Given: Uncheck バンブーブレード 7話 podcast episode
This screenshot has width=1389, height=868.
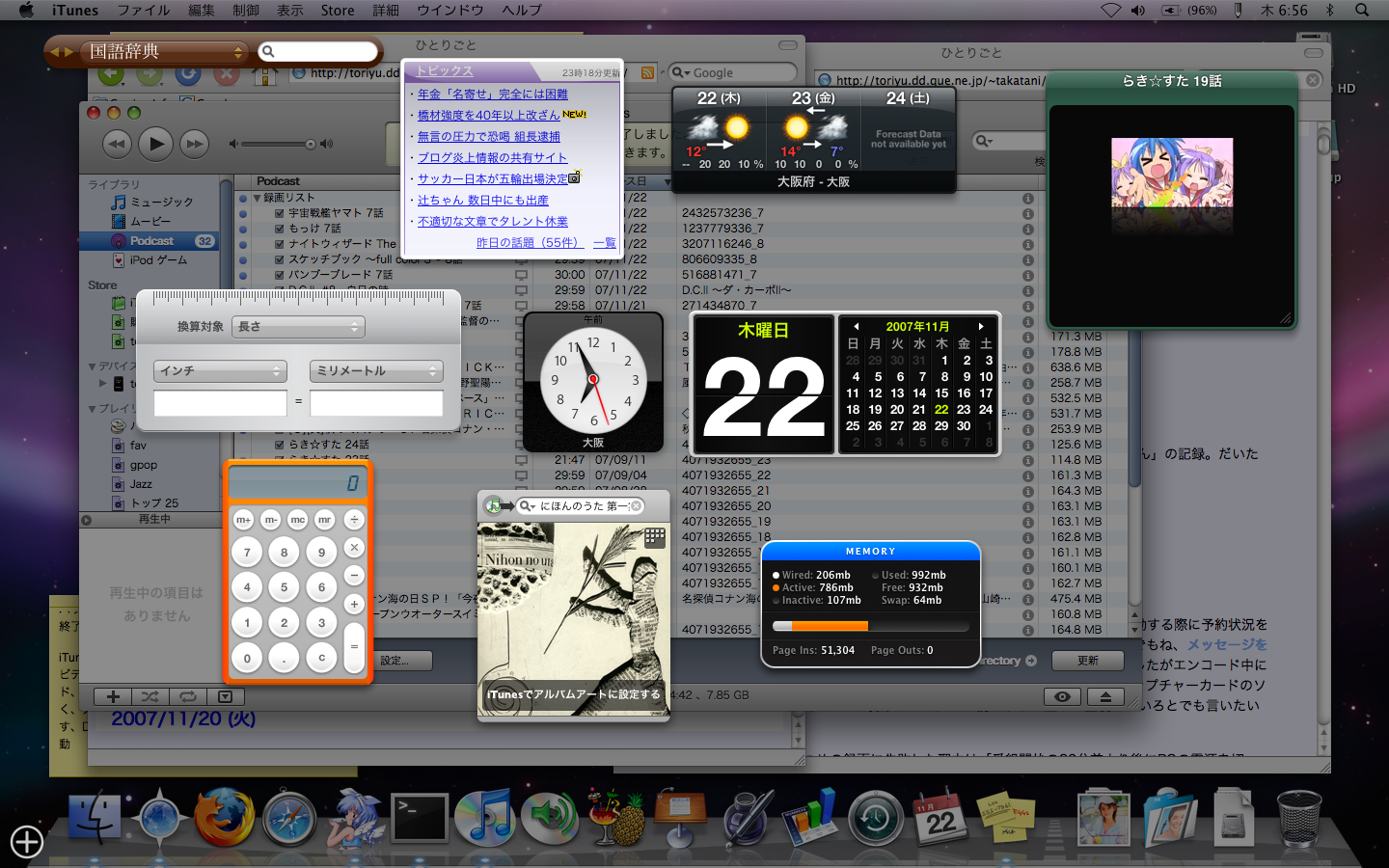Looking at the screenshot, I should point(279,275).
